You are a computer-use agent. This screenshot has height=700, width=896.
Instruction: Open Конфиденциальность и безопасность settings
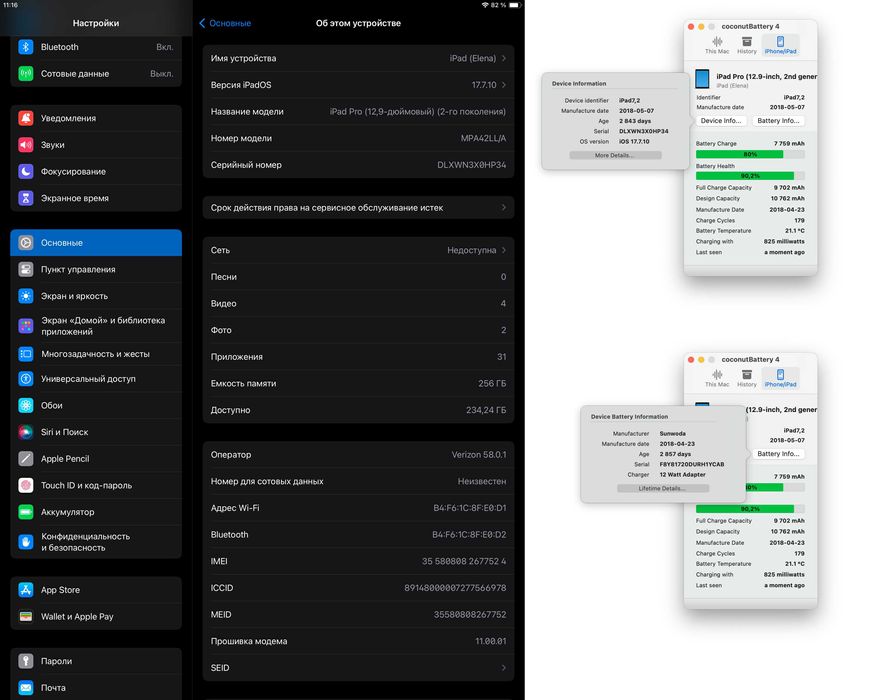point(96,542)
